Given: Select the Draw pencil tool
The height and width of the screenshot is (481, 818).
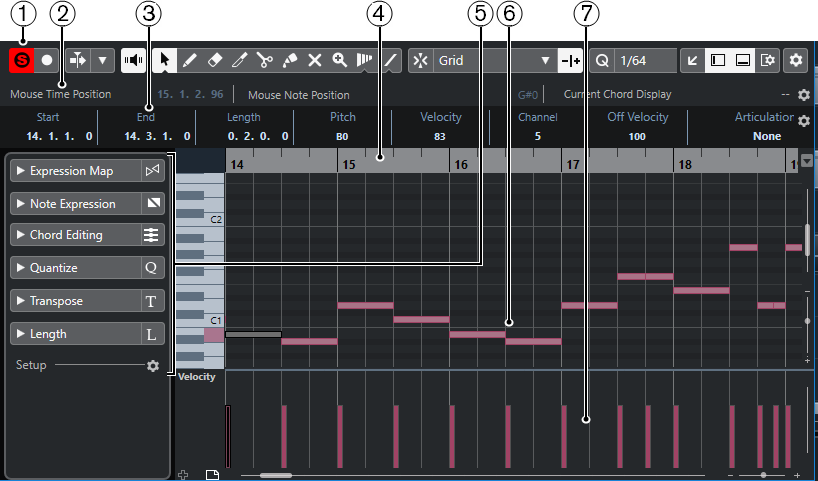Looking at the screenshot, I should (189, 61).
